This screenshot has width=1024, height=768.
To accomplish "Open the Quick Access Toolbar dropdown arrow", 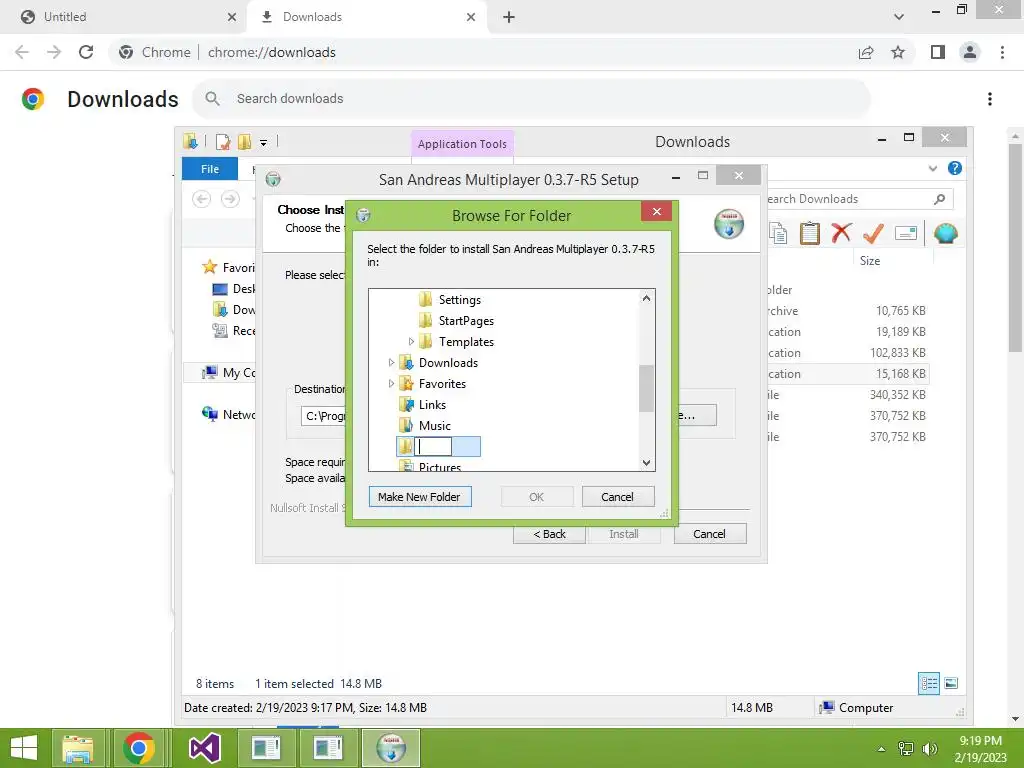I will tap(263, 142).
